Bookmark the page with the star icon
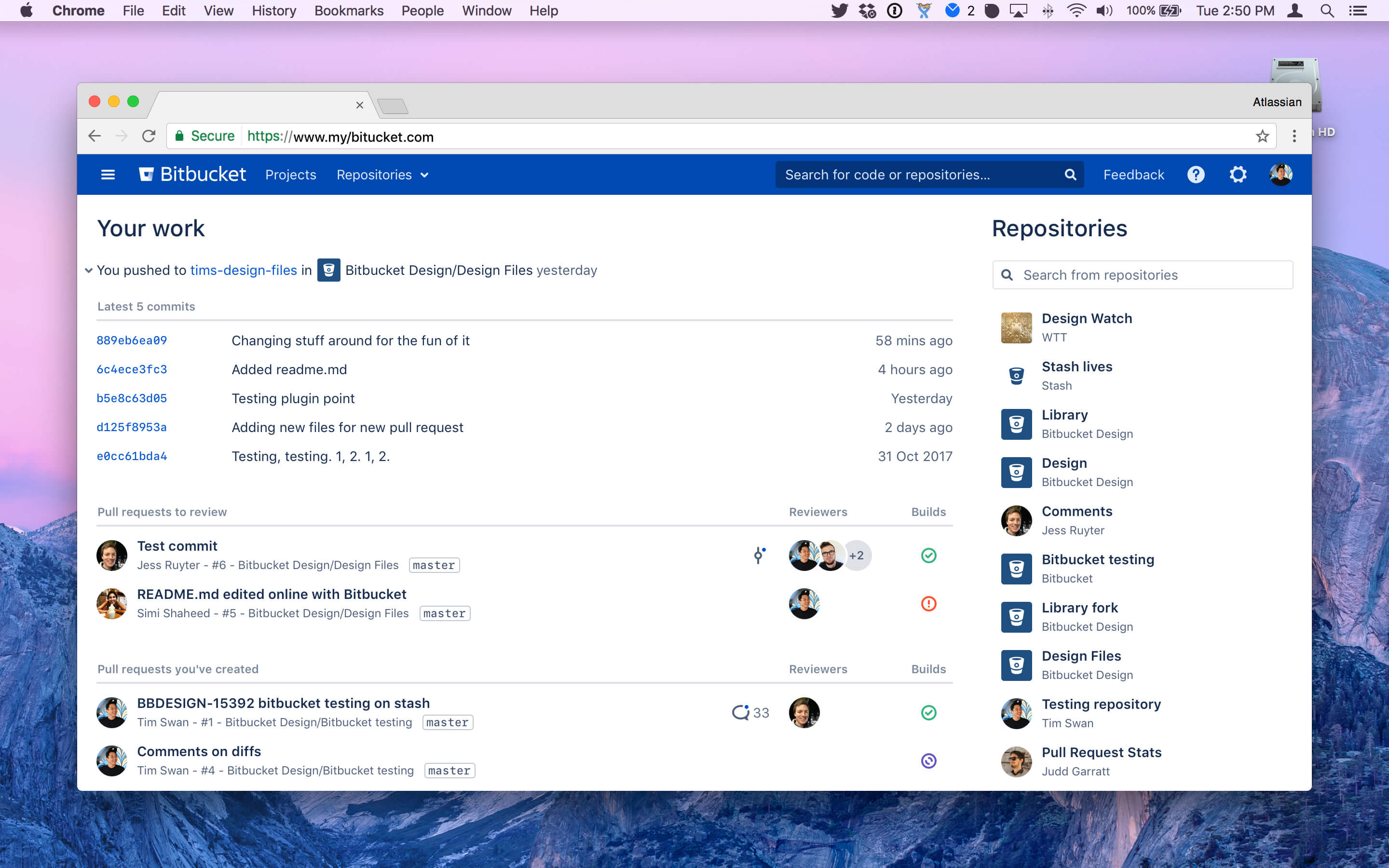1389x868 pixels. [1262, 136]
